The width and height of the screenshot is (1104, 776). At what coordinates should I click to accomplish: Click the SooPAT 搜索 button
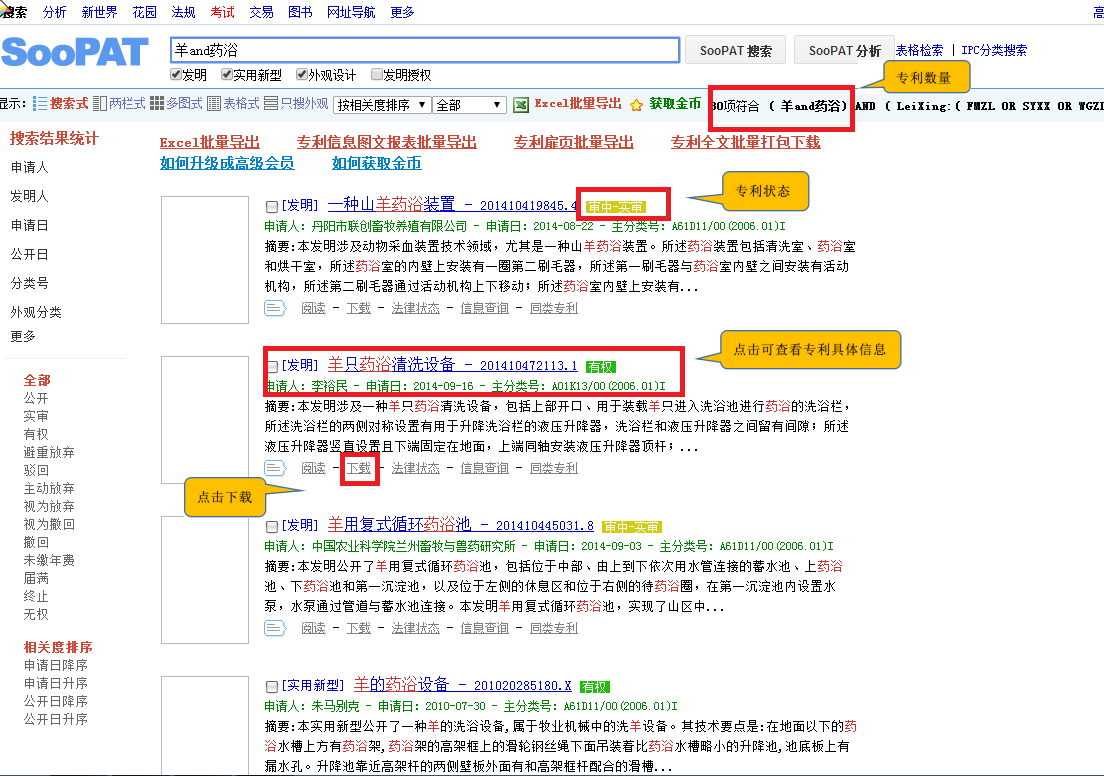(736, 51)
